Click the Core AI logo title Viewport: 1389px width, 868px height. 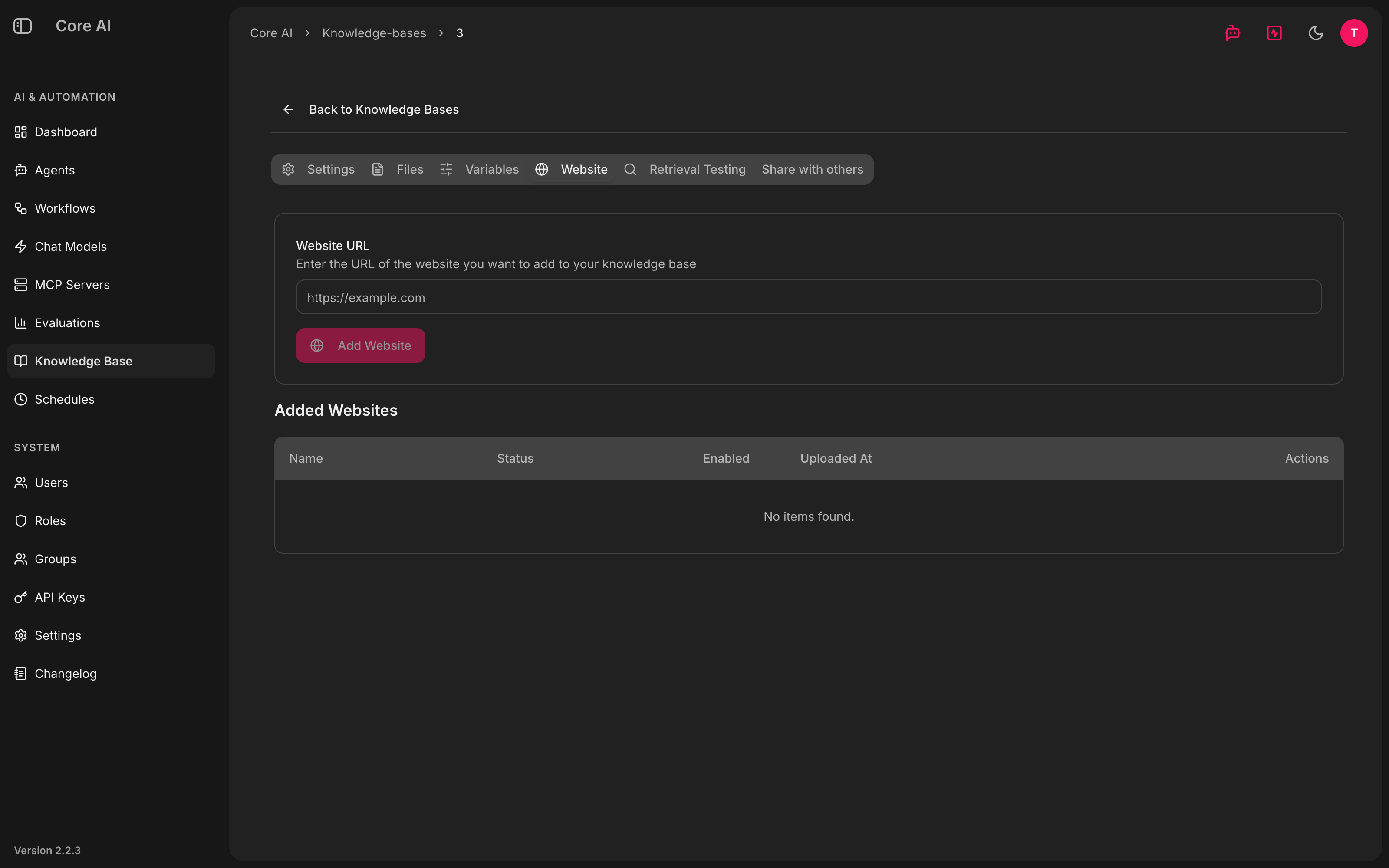pos(83,26)
